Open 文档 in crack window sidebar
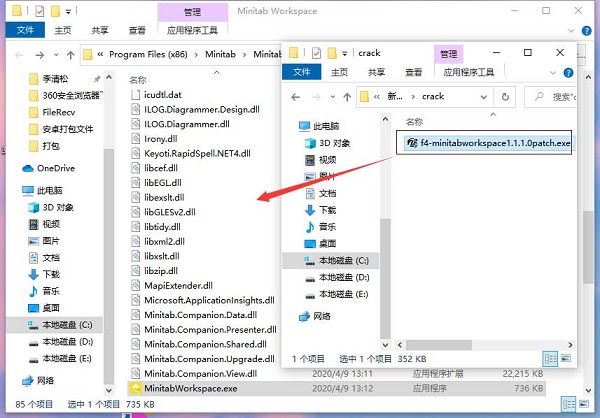 tap(320, 193)
